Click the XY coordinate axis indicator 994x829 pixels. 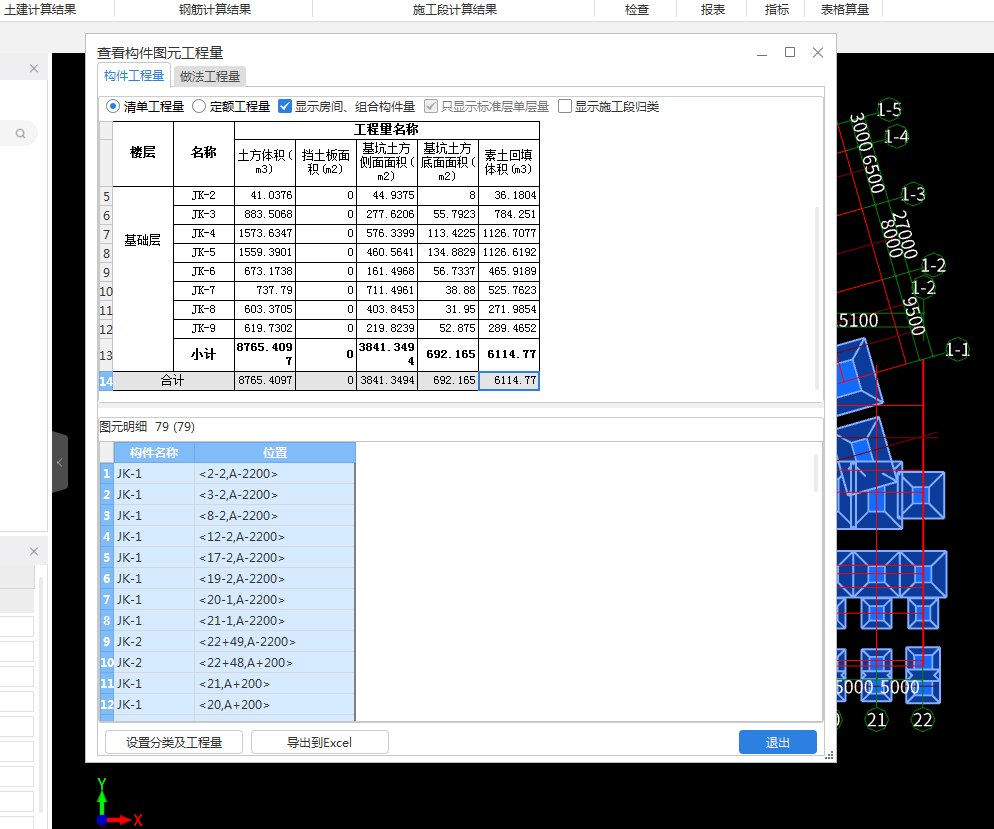tap(119, 802)
